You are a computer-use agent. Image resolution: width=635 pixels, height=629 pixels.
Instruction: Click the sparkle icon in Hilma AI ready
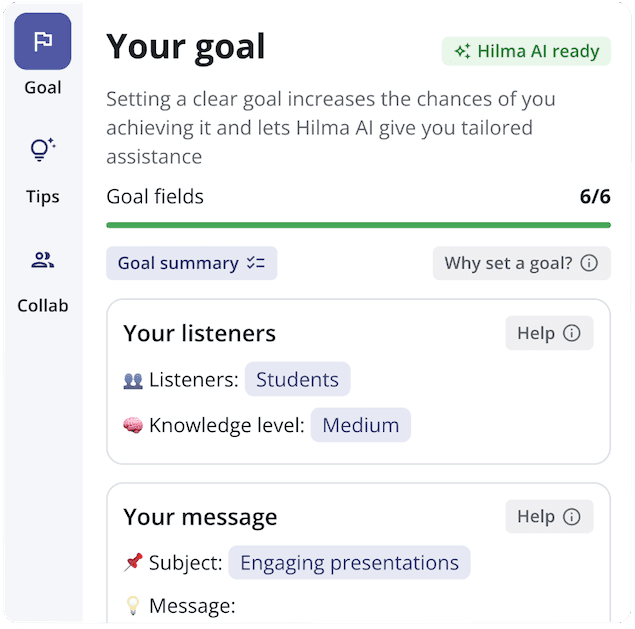pyautogui.click(x=462, y=51)
